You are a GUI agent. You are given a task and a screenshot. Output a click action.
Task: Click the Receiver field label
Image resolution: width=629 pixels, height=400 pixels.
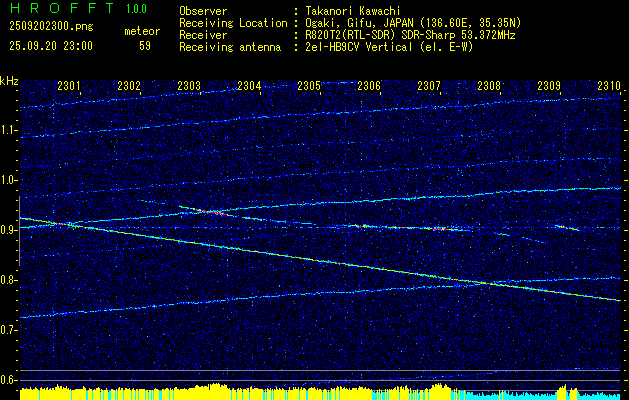203,35
